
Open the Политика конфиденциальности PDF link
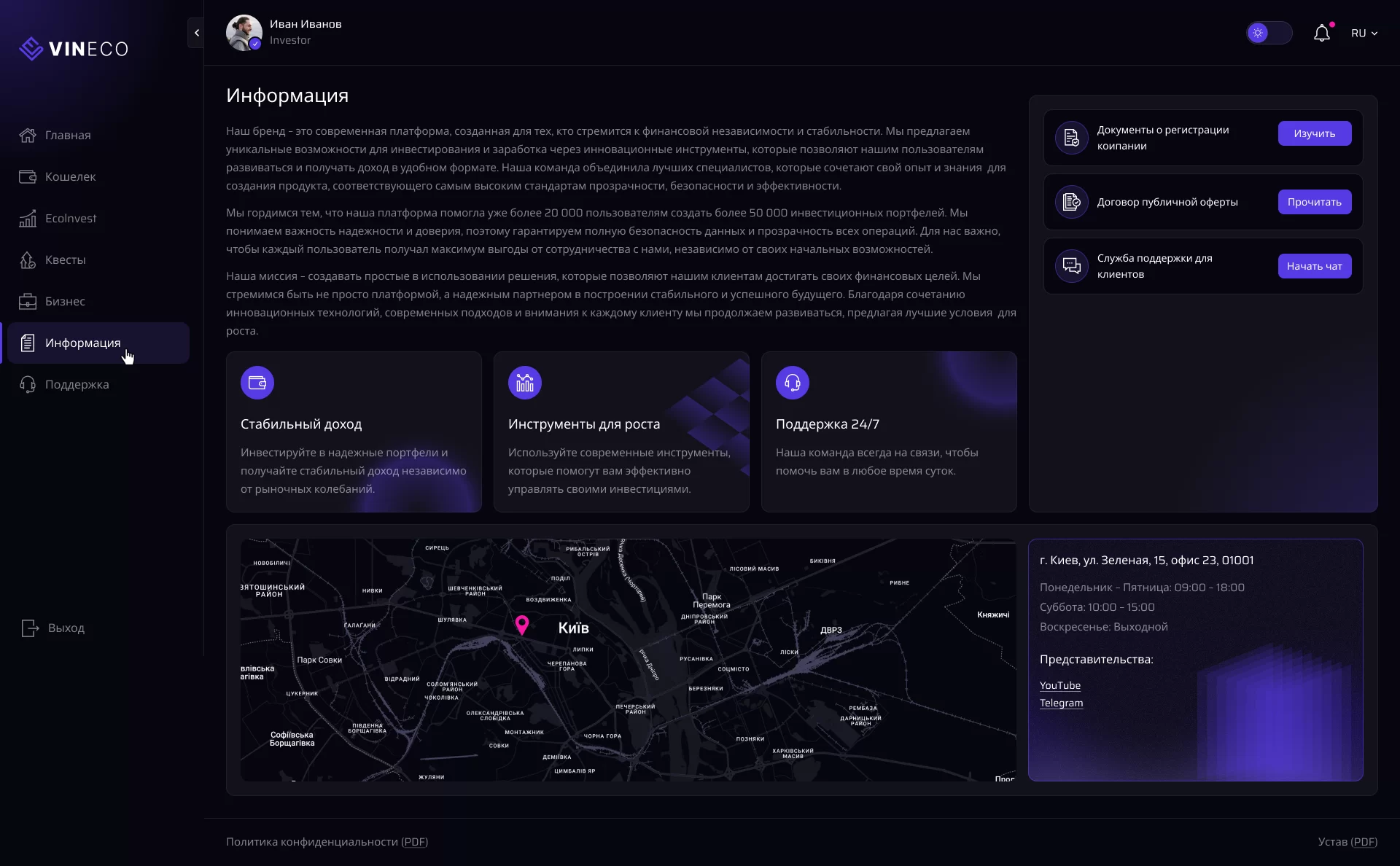click(x=327, y=842)
